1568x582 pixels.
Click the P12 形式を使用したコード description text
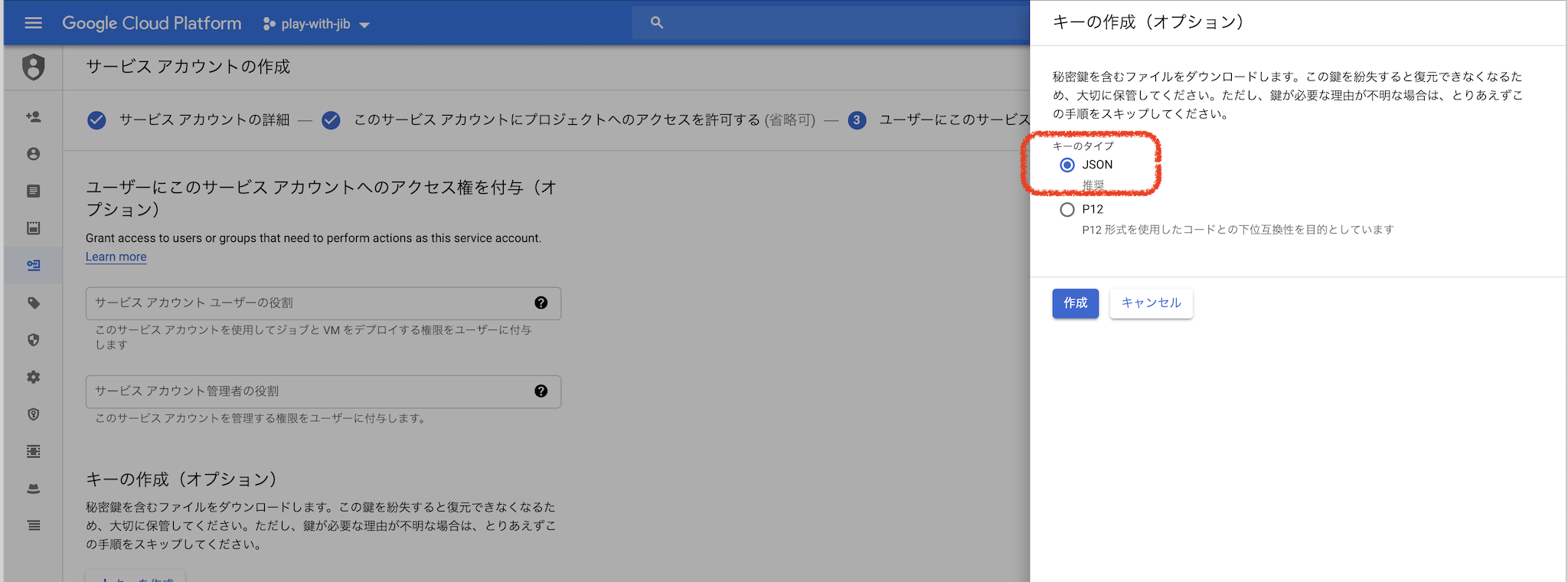pyautogui.click(x=1237, y=230)
